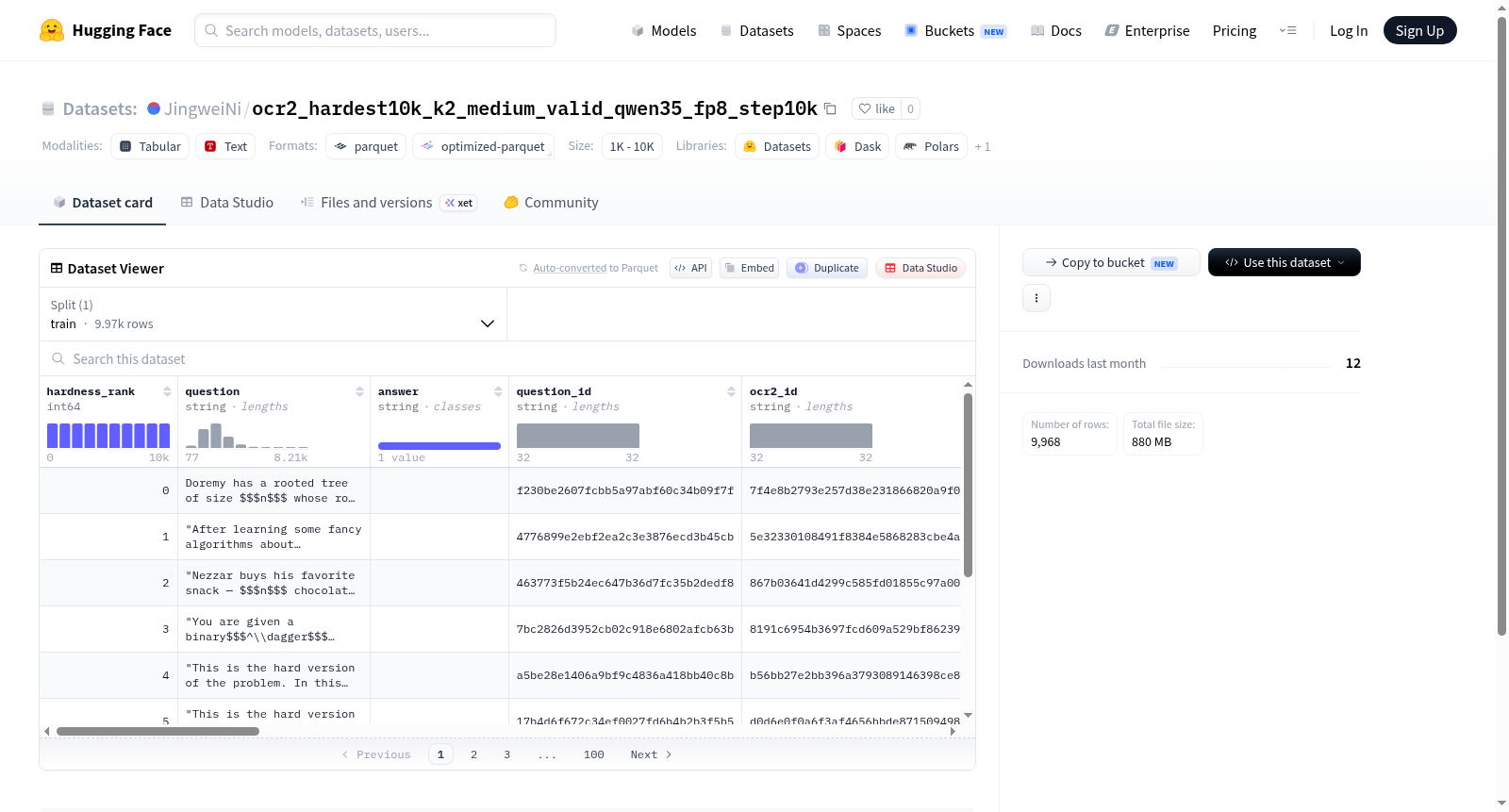Select question_id cell f230be2607fcbb5a97abf60c34b09f7f
This screenshot has width=1509, height=812.
click(x=625, y=490)
